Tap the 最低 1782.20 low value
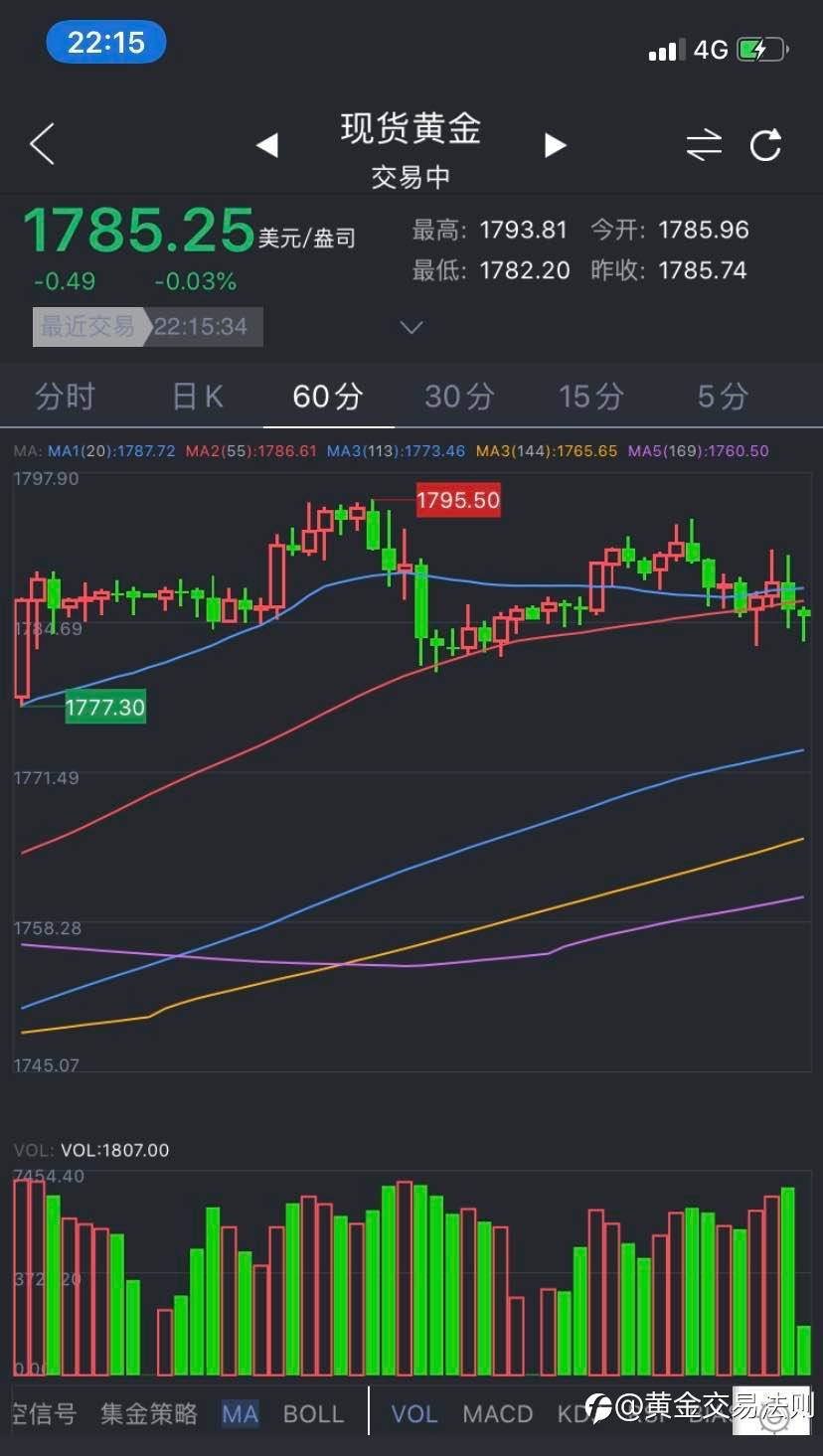 (491, 270)
